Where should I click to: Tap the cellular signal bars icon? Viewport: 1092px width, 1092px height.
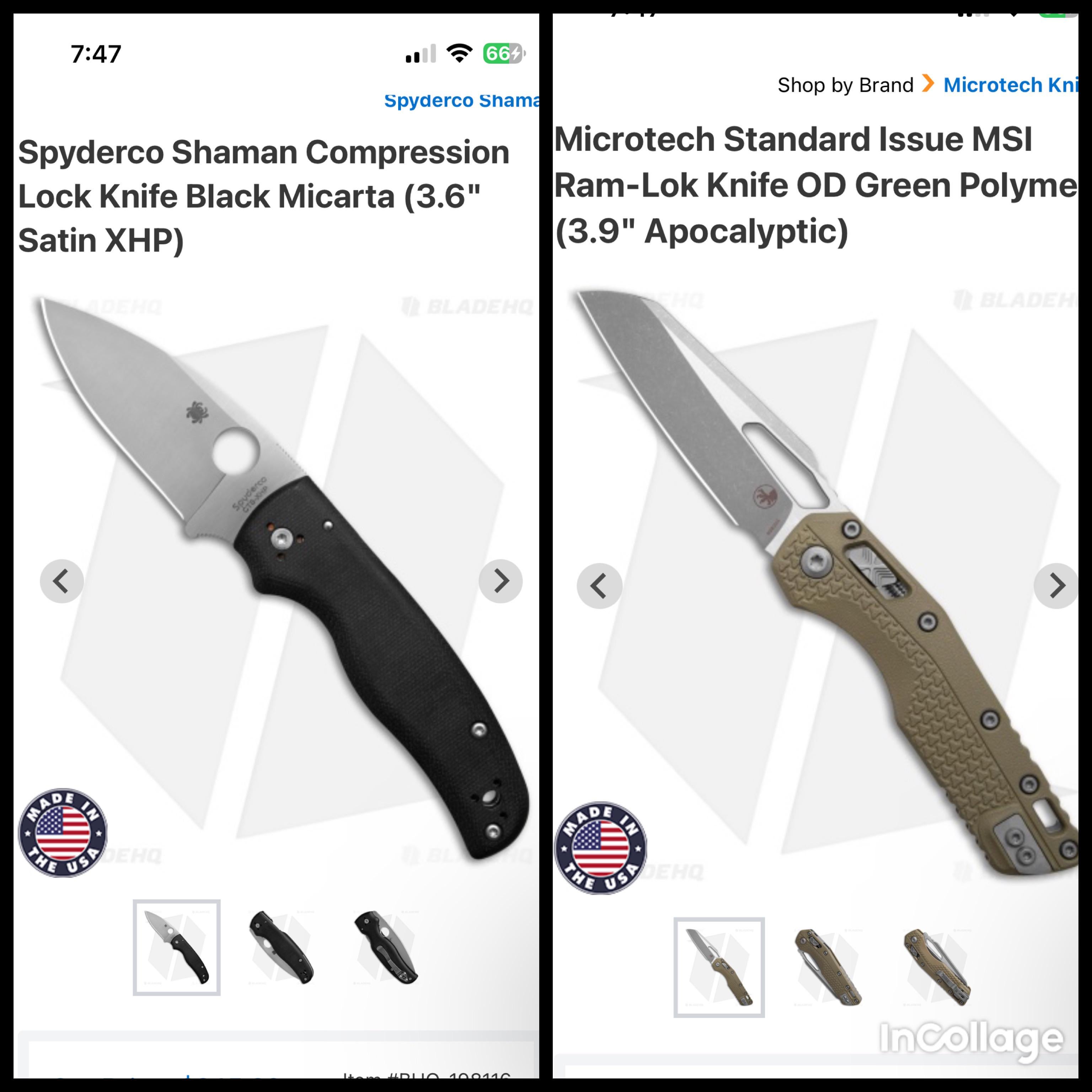point(421,54)
